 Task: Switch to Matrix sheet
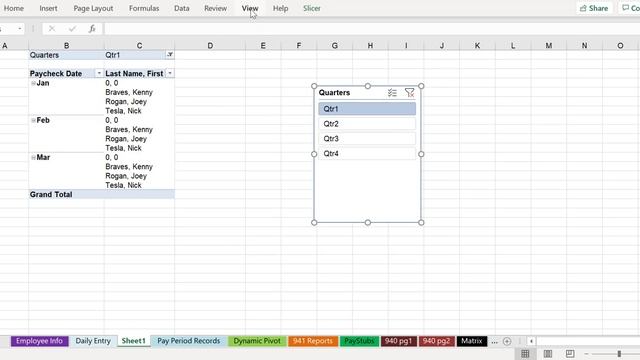[x=472, y=341]
